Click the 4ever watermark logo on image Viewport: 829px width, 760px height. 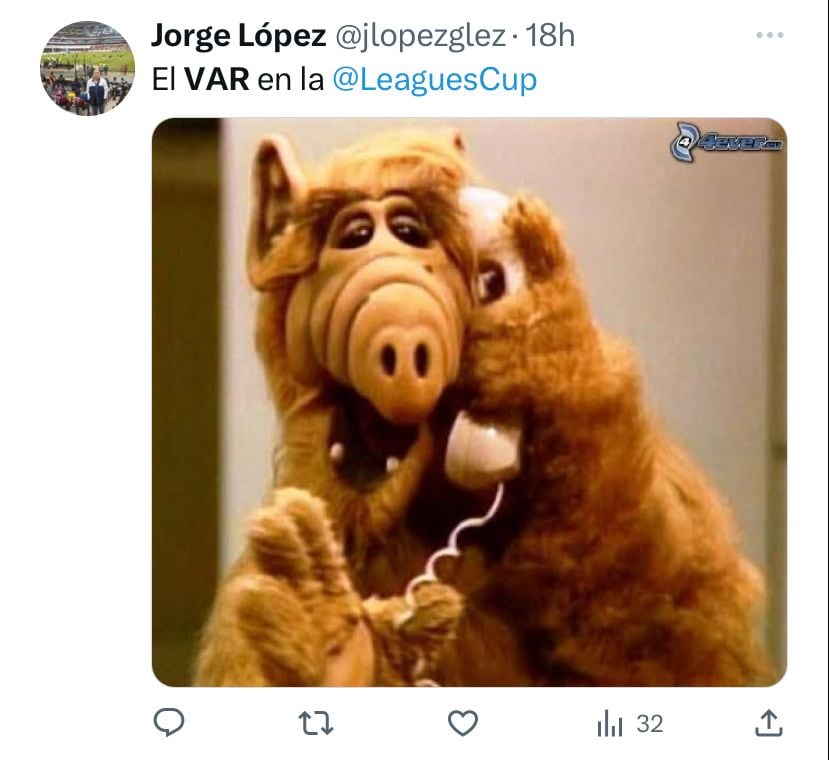click(x=727, y=141)
